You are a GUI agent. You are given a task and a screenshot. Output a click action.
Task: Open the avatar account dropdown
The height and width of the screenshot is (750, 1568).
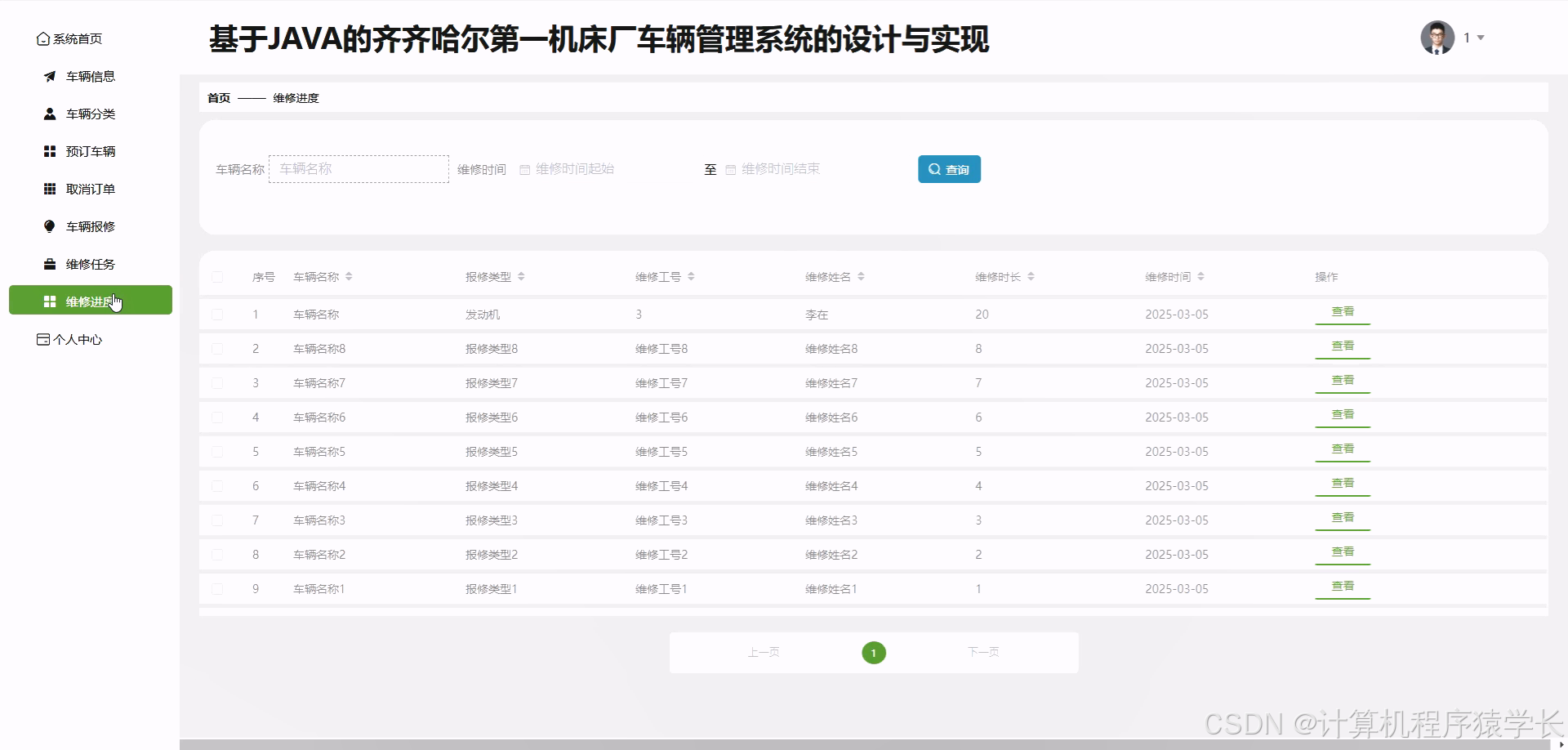click(1437, 38)
